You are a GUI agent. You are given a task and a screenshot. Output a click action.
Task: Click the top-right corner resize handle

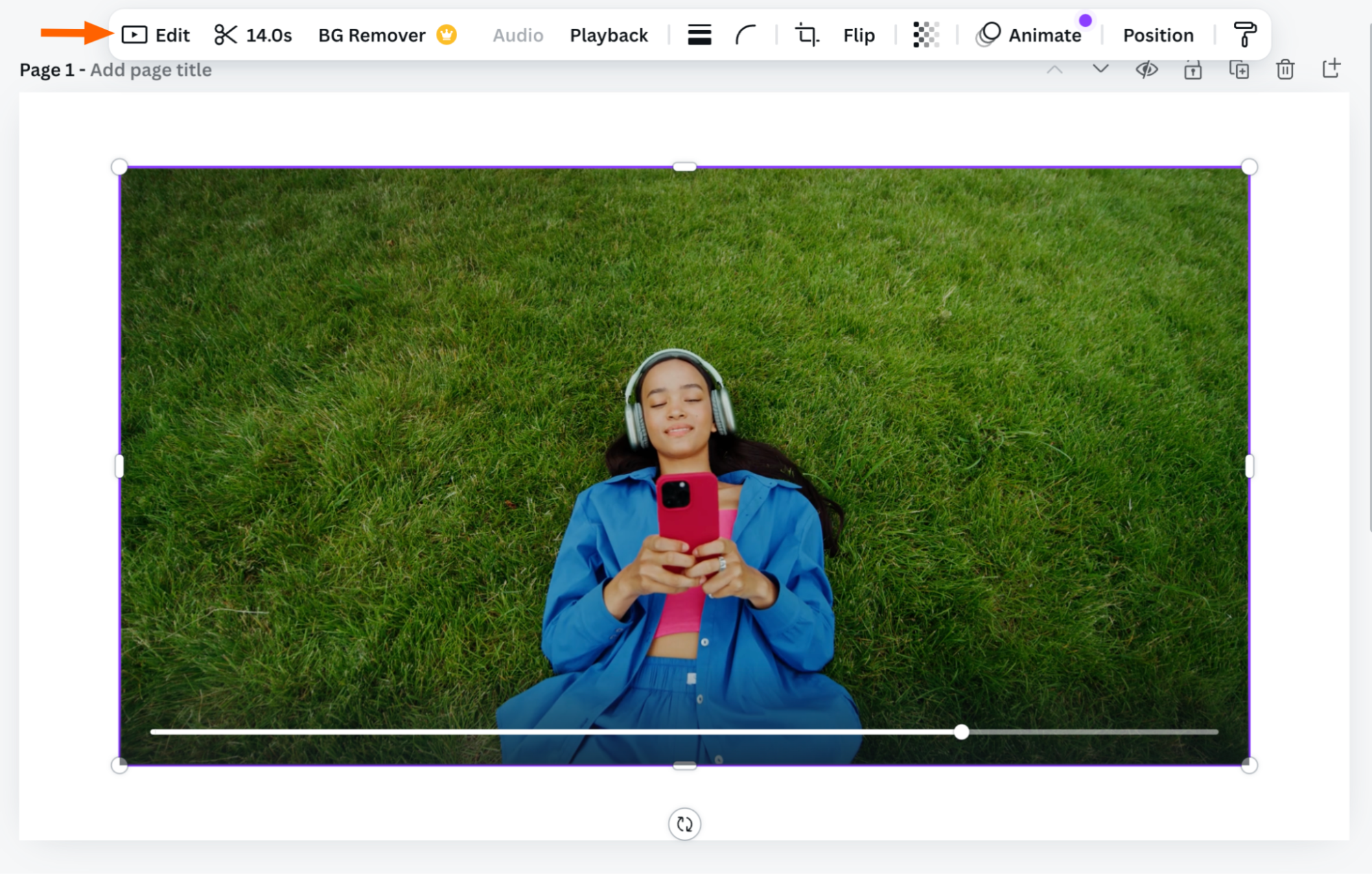pos(1249,167)
